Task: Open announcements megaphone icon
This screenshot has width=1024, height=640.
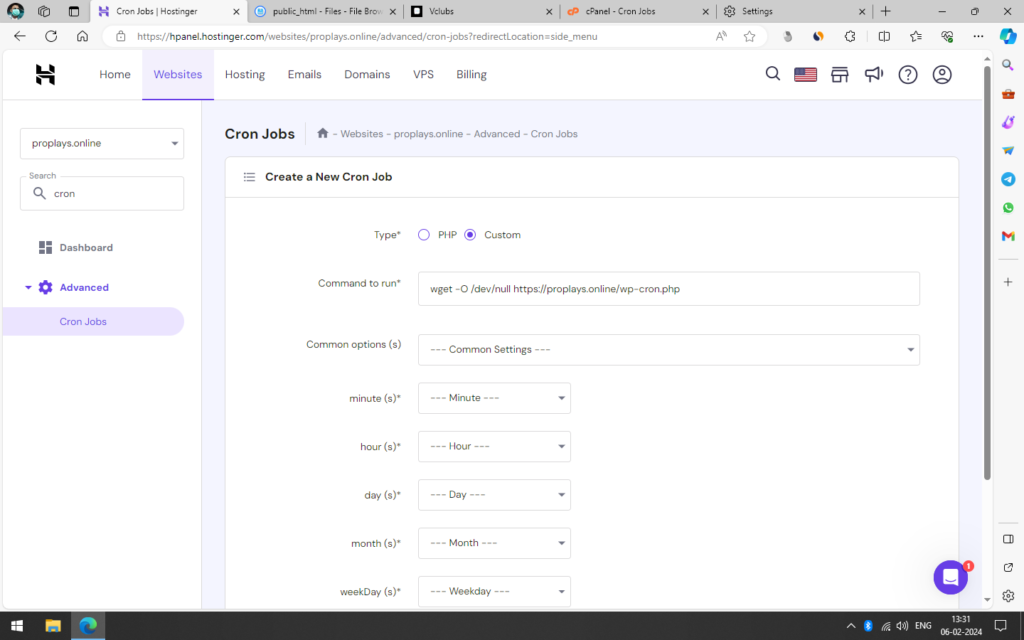Action: coord(874,75)
